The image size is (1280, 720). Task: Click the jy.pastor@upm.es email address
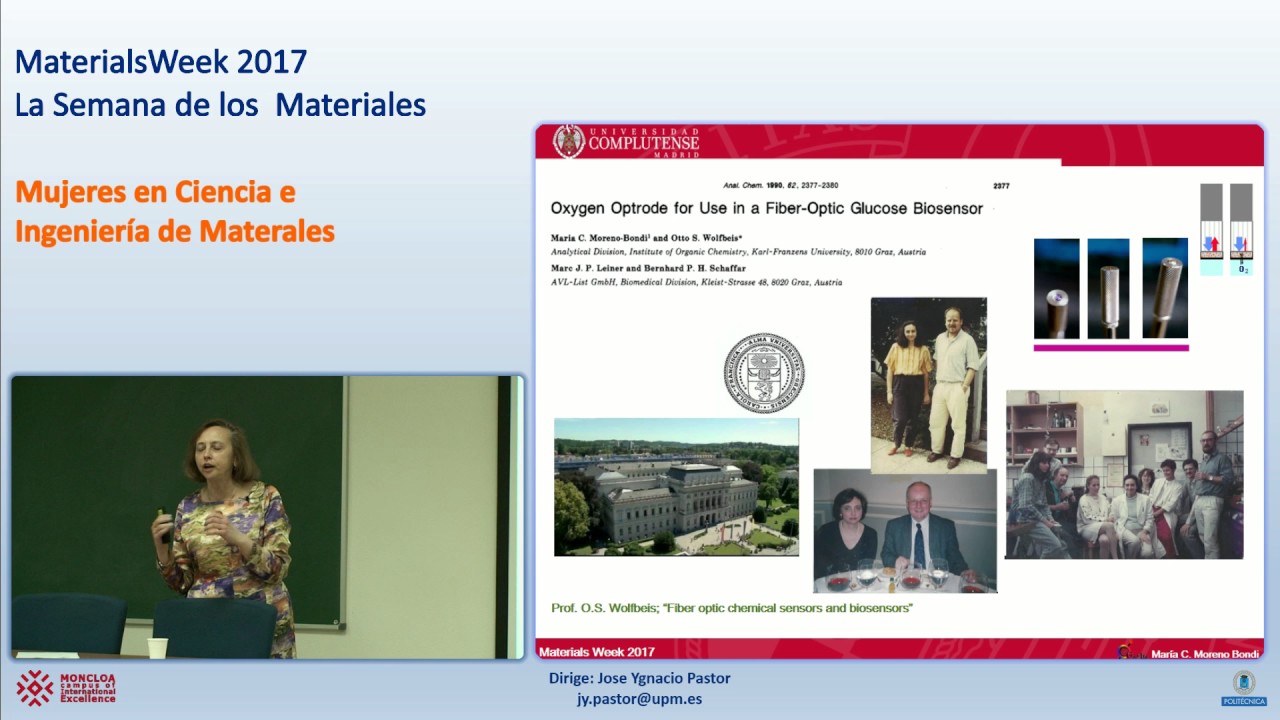tap(639, 699)
